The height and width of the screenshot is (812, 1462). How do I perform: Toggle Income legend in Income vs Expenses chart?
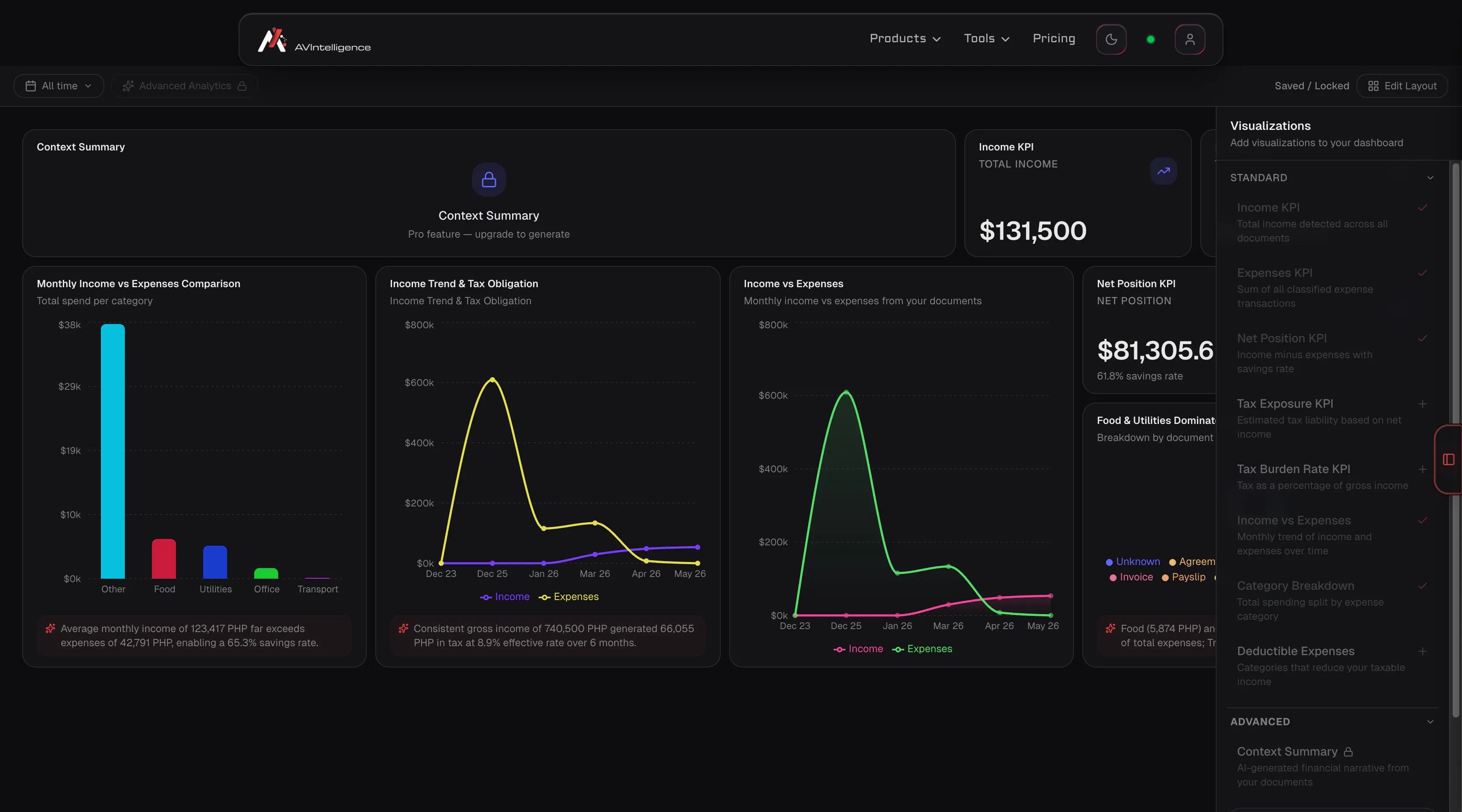tap(858, 649)
